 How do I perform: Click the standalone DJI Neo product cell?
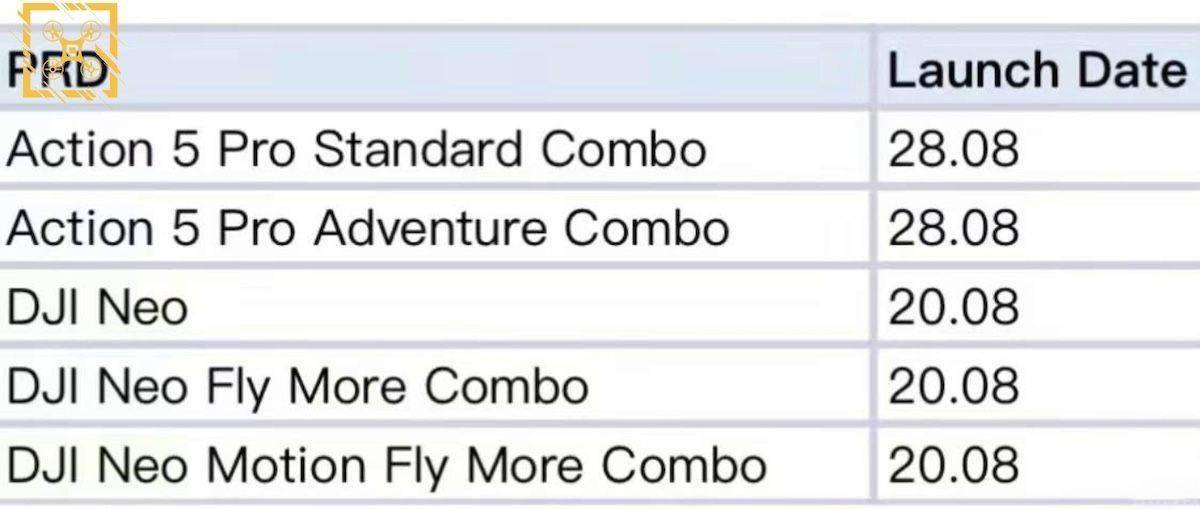point(97,307)
